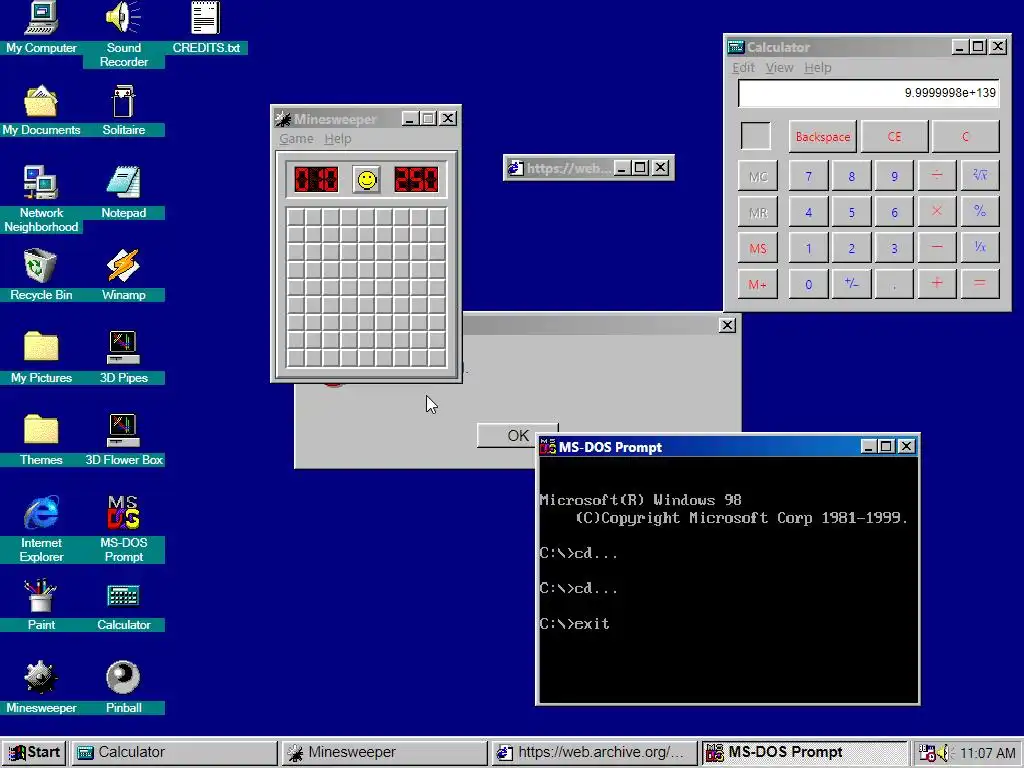Switch to web.archive.org taskbar button
This screenshot has width=1024, height=768.
(x=594, y=752)
